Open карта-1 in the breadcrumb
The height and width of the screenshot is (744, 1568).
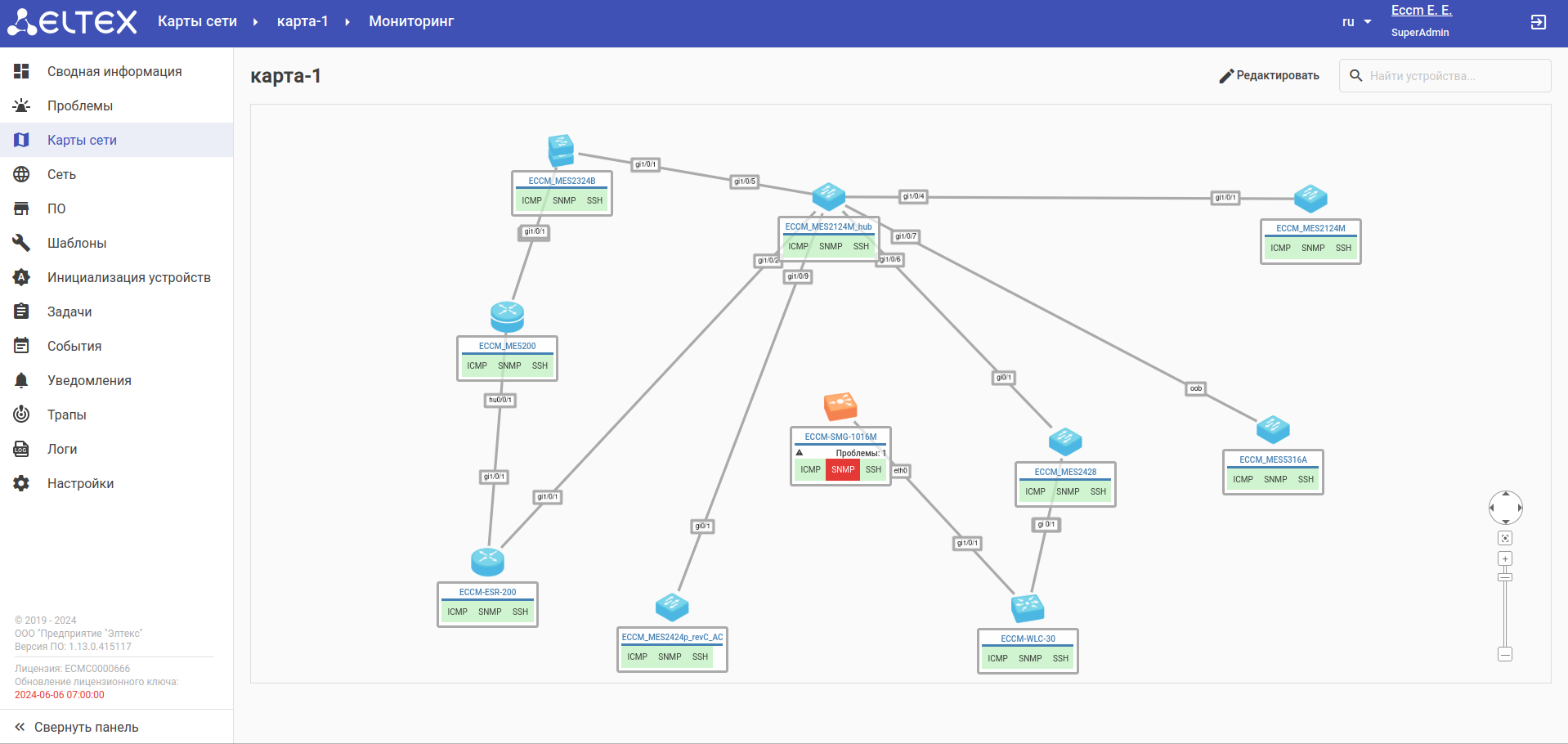pyautogui.click(x=302, y=21)
